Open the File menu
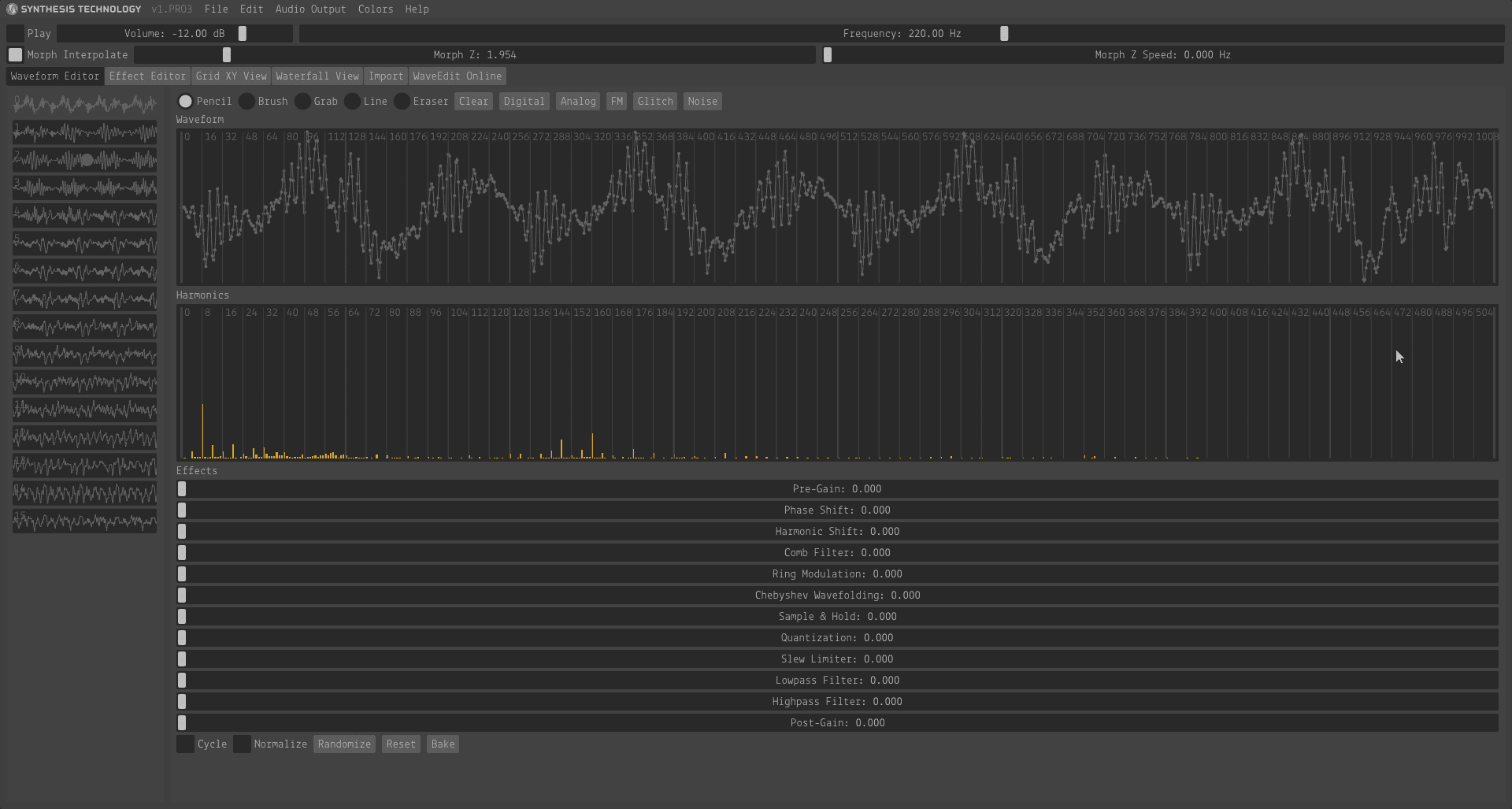Viewport: 1512px width, 809px height. click(216, 9)
